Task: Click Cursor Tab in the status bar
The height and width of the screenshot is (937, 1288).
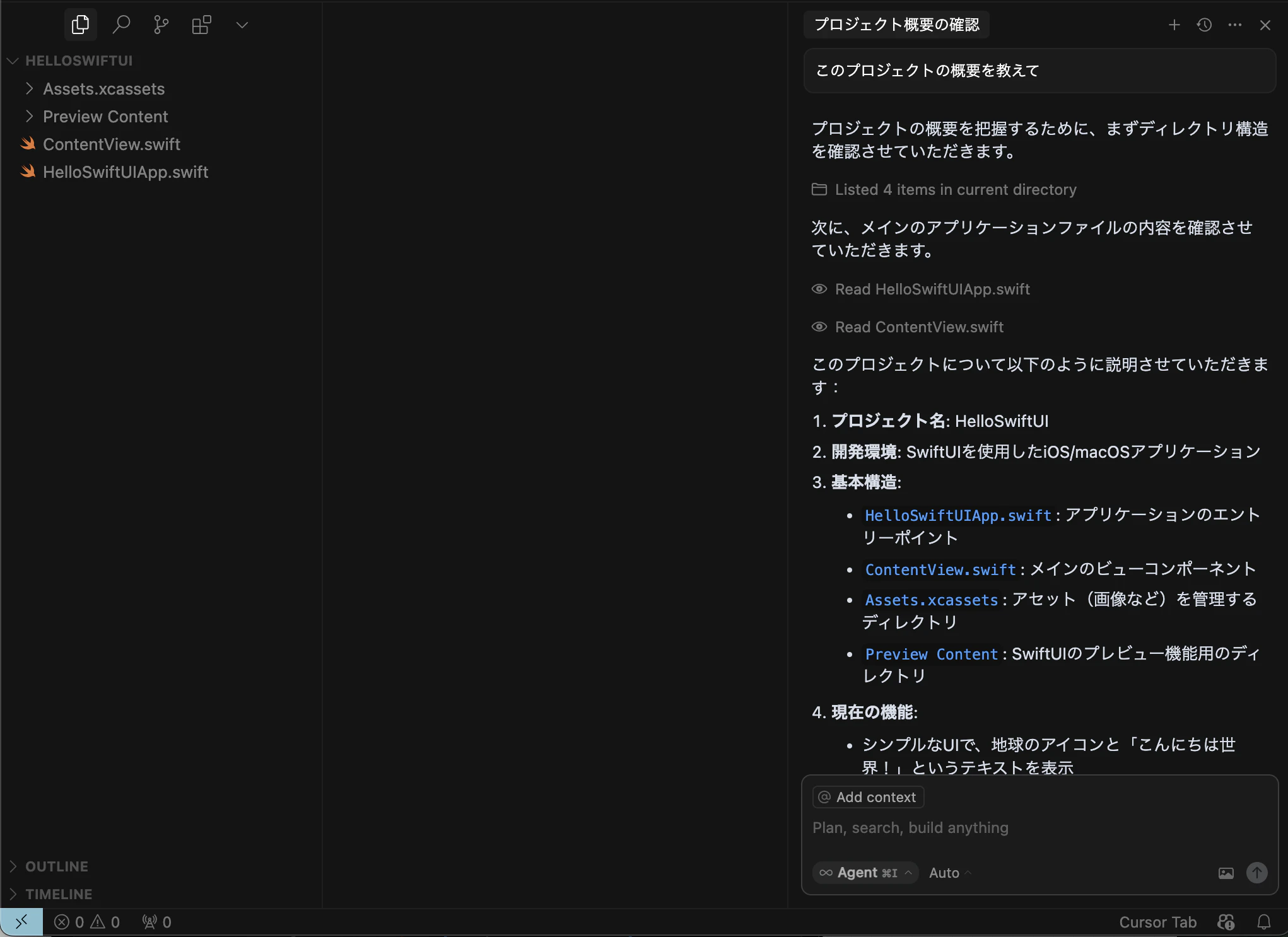Action: pyautogui.click(x=1157, y=922)
